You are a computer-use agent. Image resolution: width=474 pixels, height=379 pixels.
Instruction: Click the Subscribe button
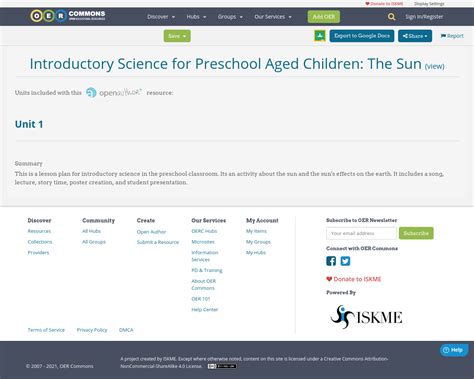[x=416, y=233]
